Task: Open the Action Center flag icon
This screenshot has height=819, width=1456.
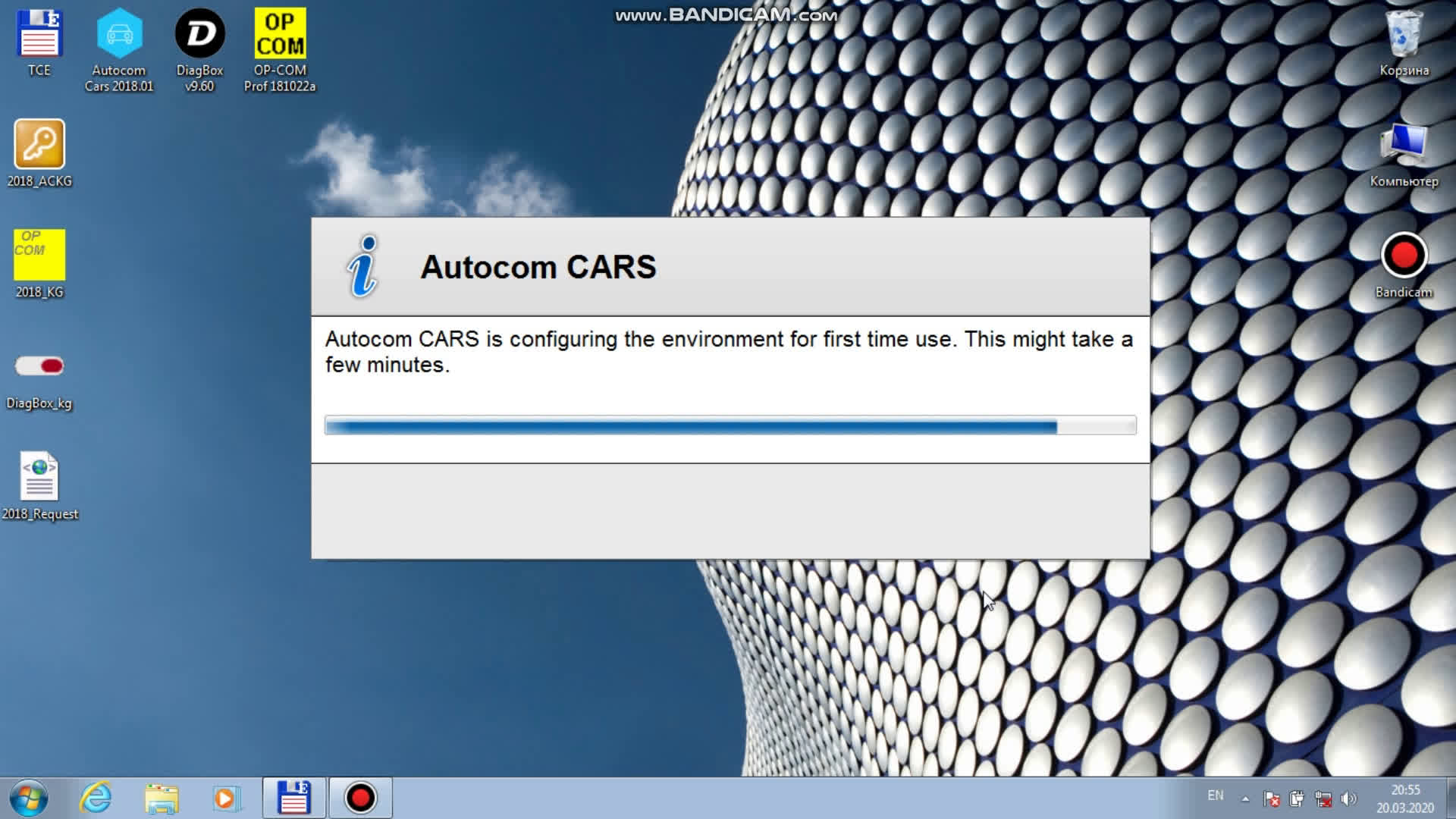Action: 1272,799
